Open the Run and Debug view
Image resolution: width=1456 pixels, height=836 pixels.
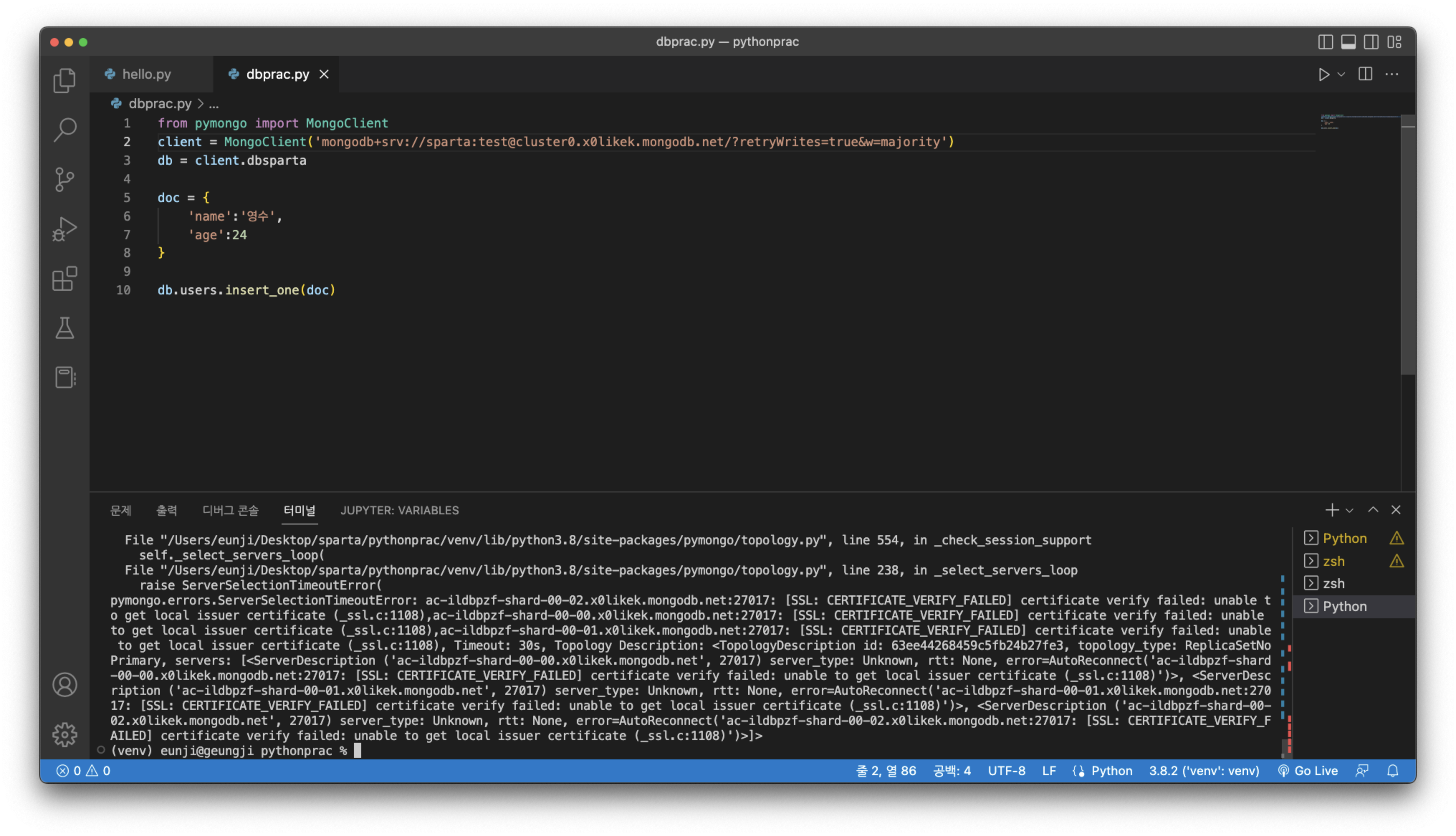coord(64,229)
